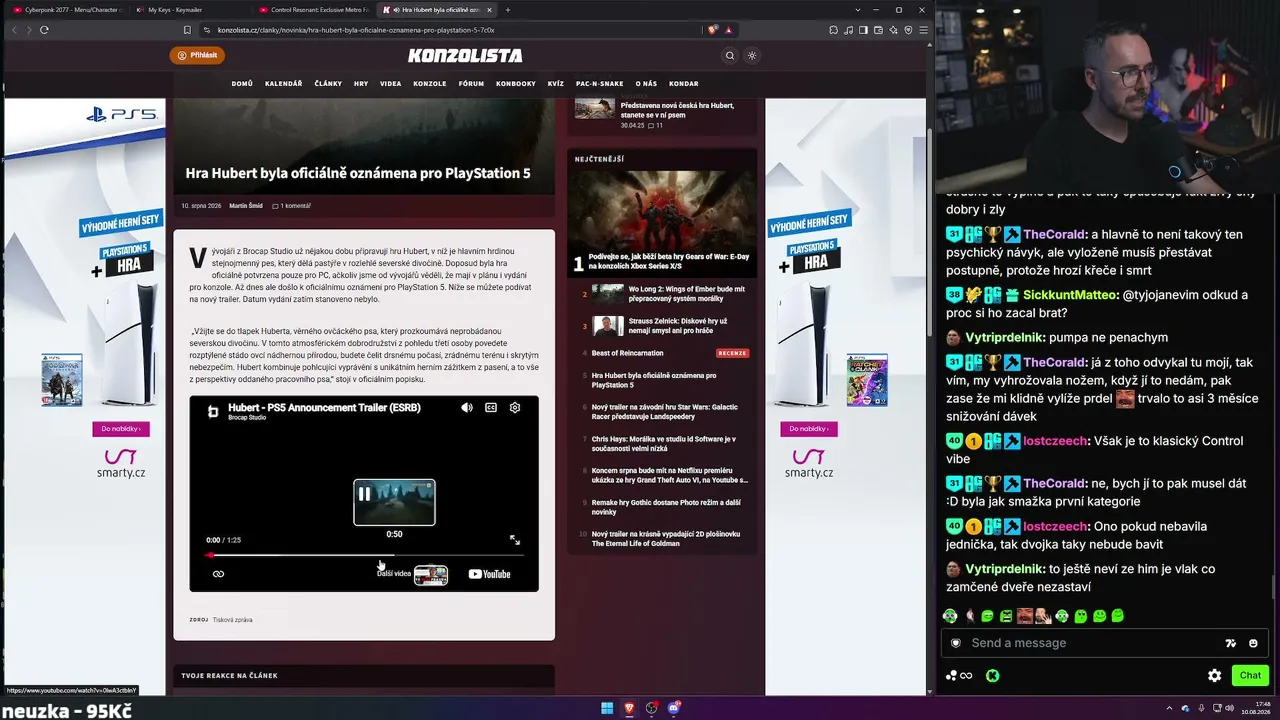The image size is (1280, 720).
Task: Open browser main menu
Action: [923, 30]
